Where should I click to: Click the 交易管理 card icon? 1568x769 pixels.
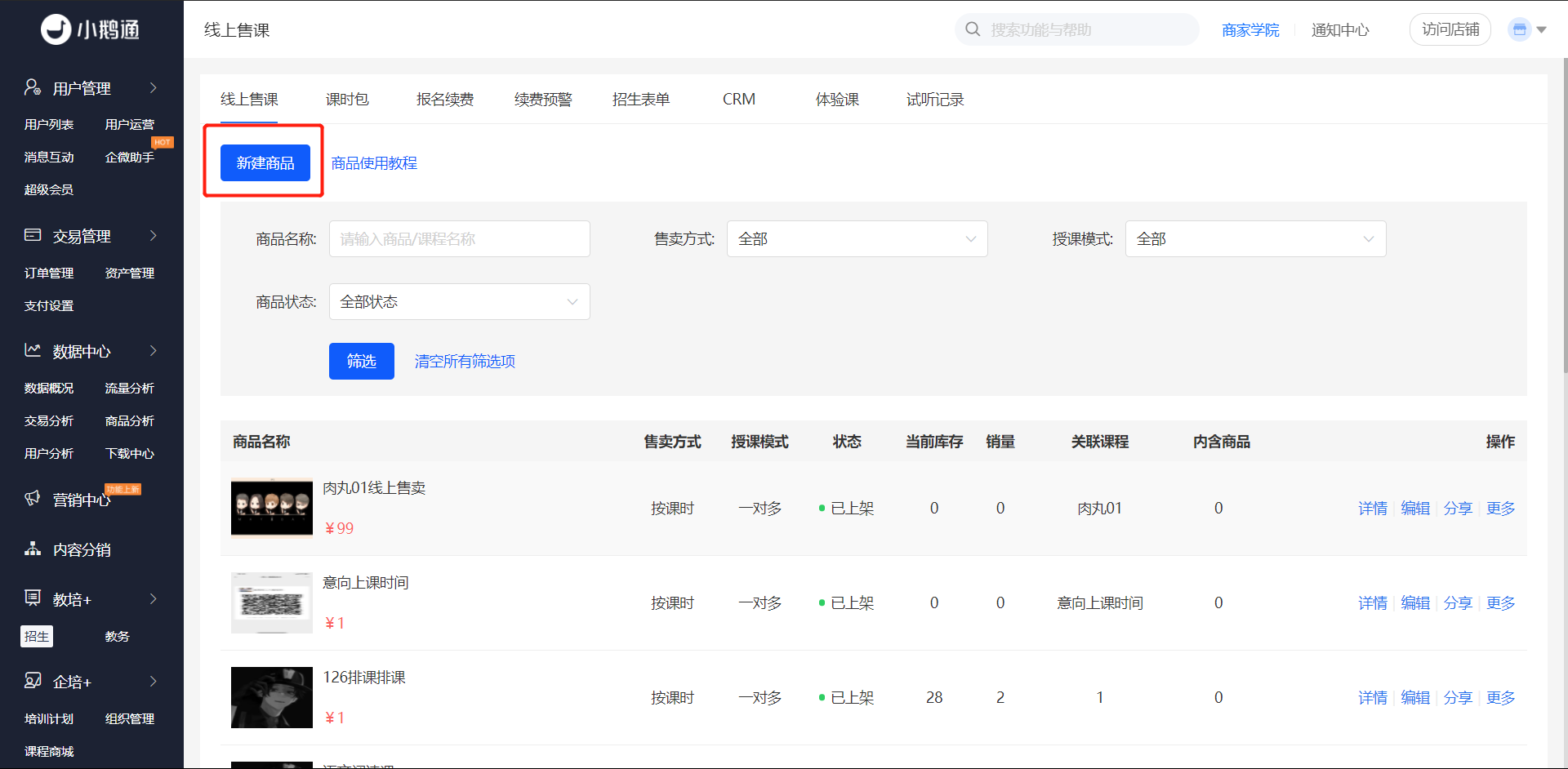click(x=33, y=235)
